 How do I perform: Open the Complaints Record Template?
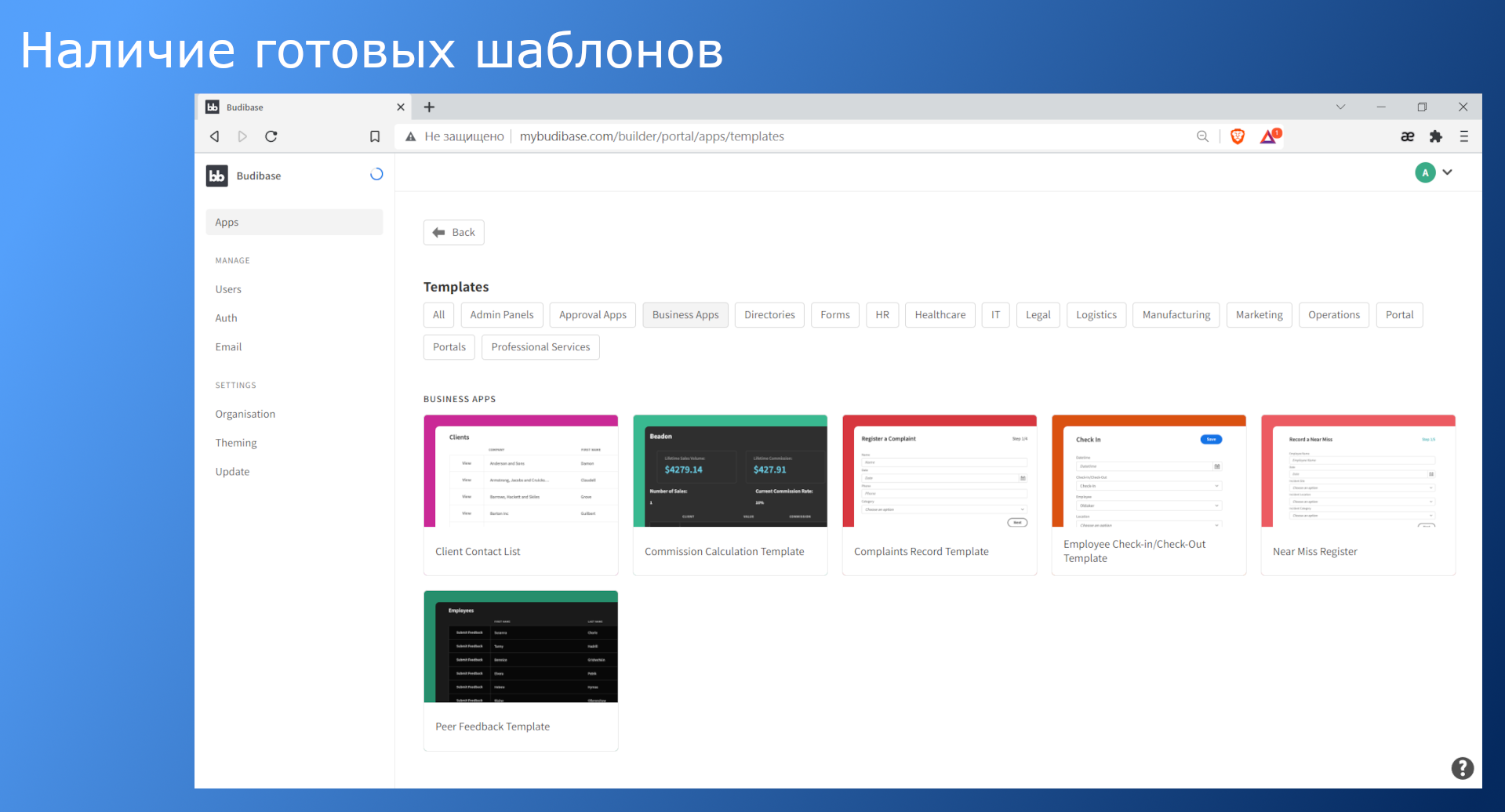[940, 495]
